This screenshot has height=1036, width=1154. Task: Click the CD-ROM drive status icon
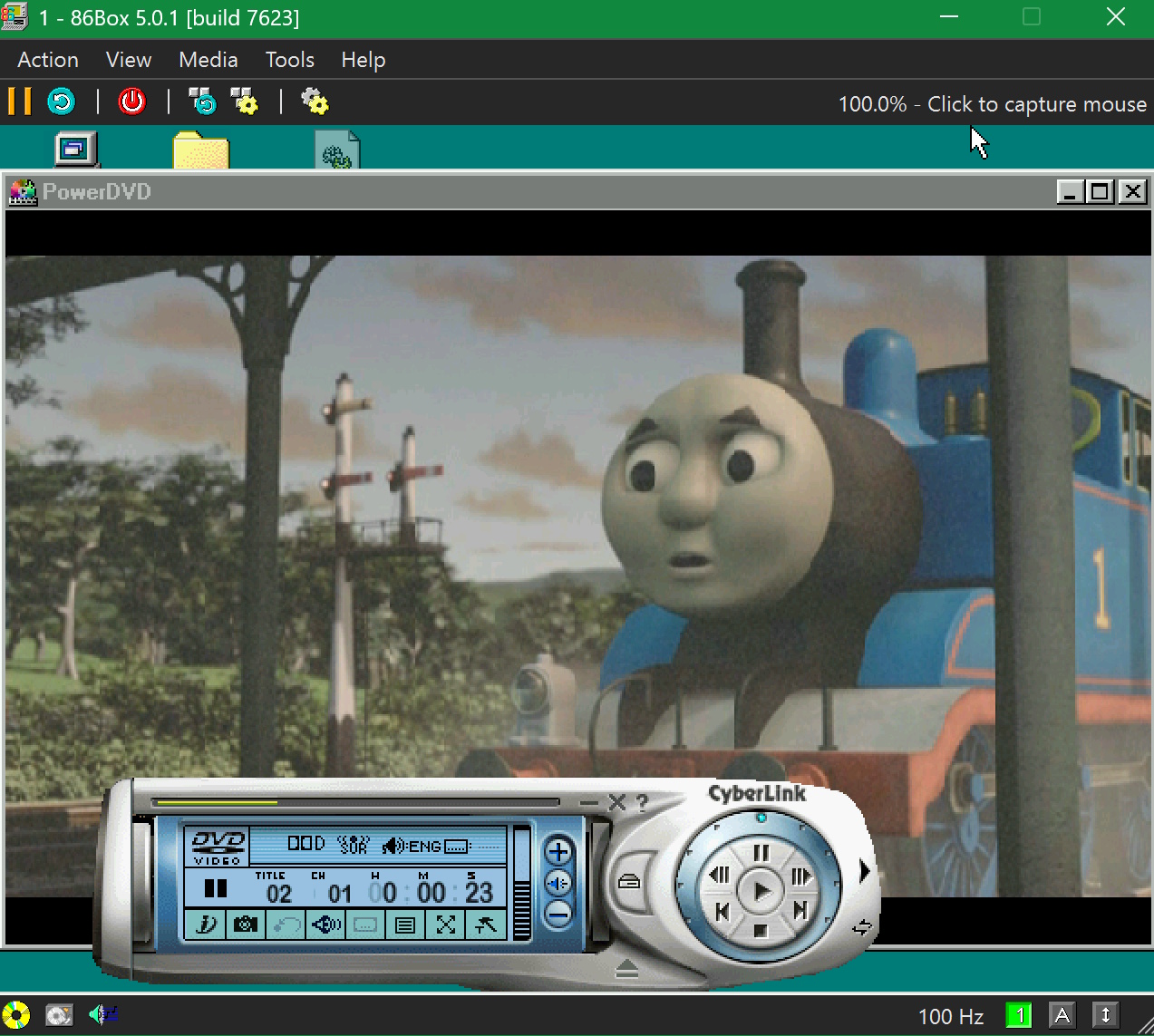(x=16, y=1015)
